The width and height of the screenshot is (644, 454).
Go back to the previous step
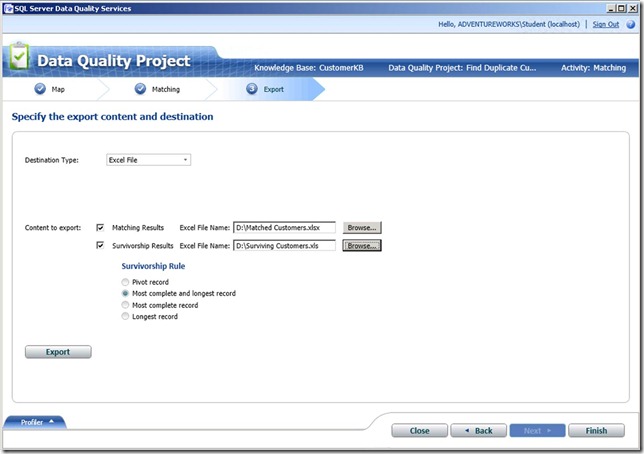pos(478,431)
